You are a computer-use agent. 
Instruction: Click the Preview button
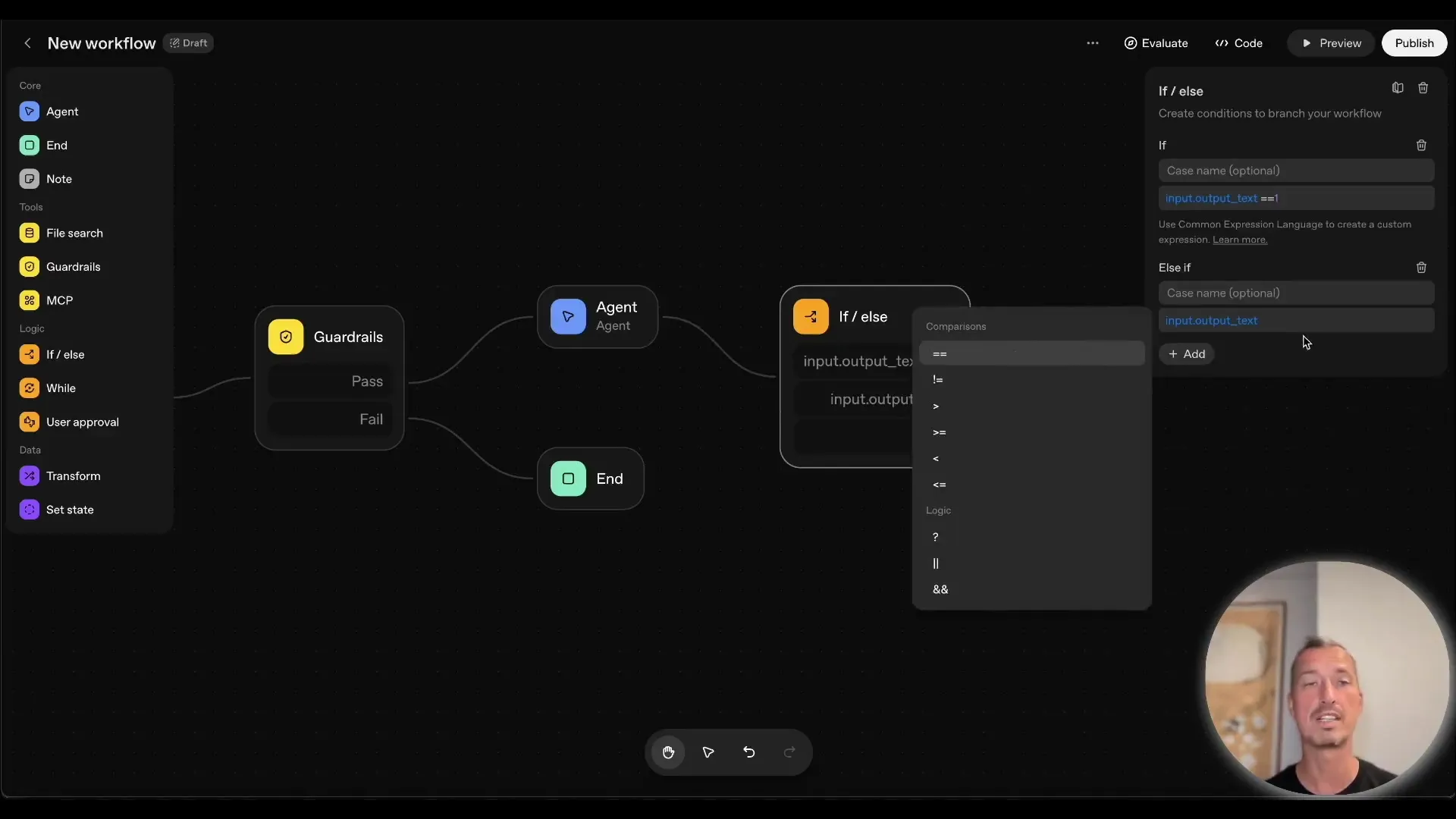[1331, 43]
